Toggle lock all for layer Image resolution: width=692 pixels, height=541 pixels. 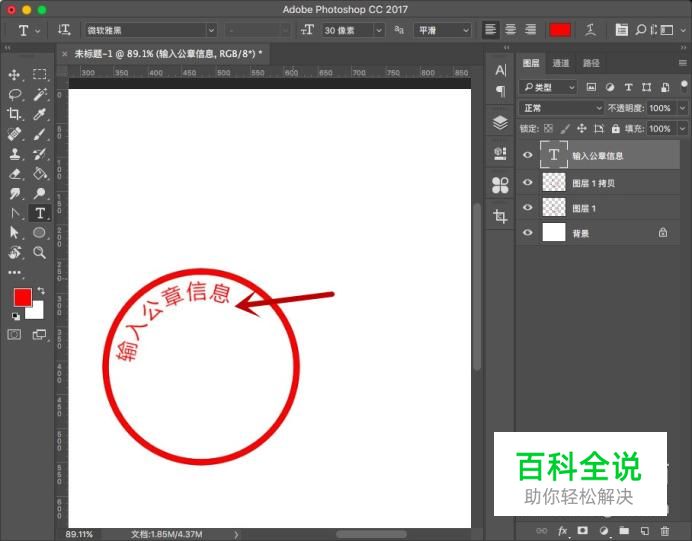(x=615, y=128)
